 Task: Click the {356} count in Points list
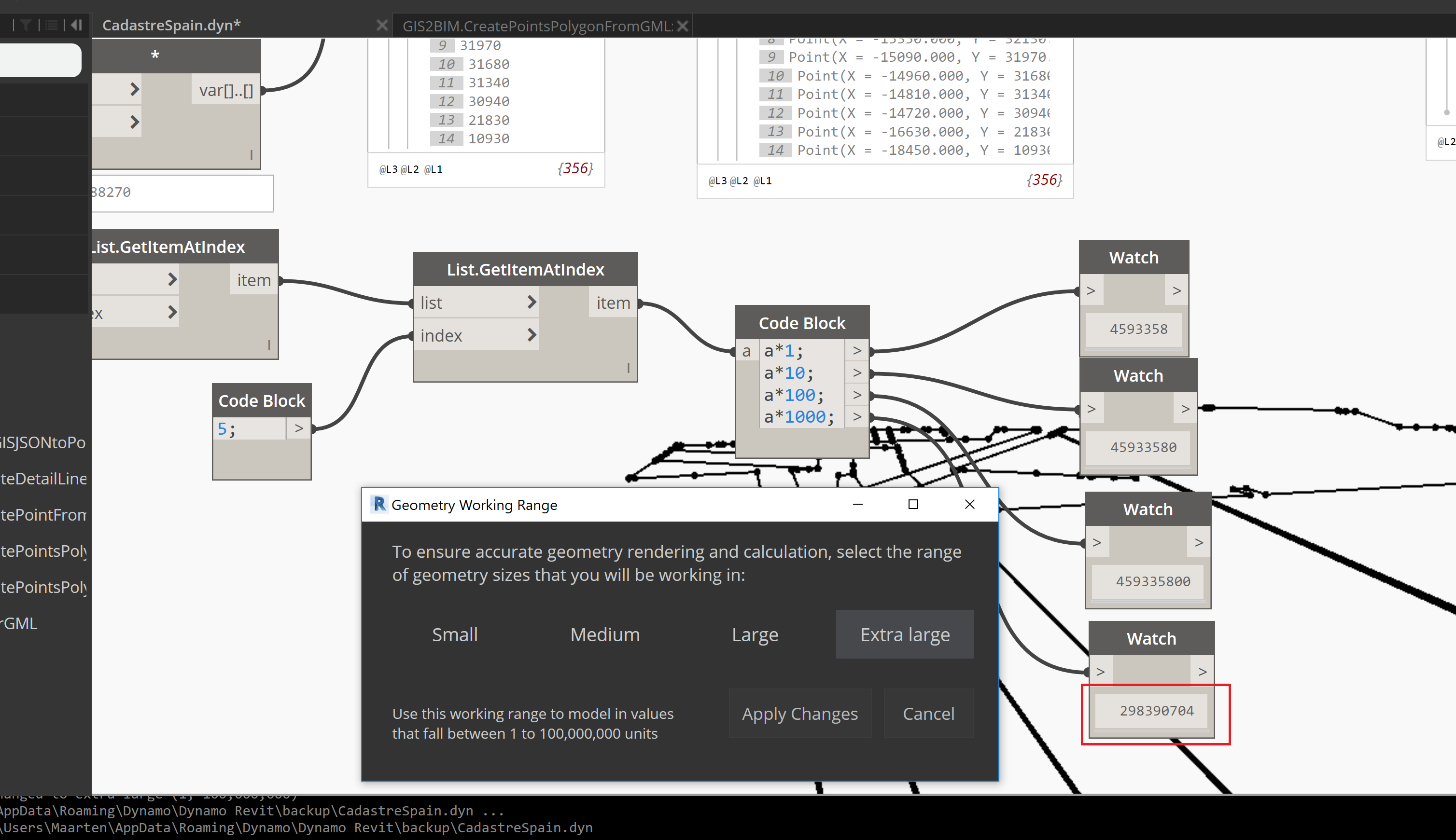(1044, 180)
